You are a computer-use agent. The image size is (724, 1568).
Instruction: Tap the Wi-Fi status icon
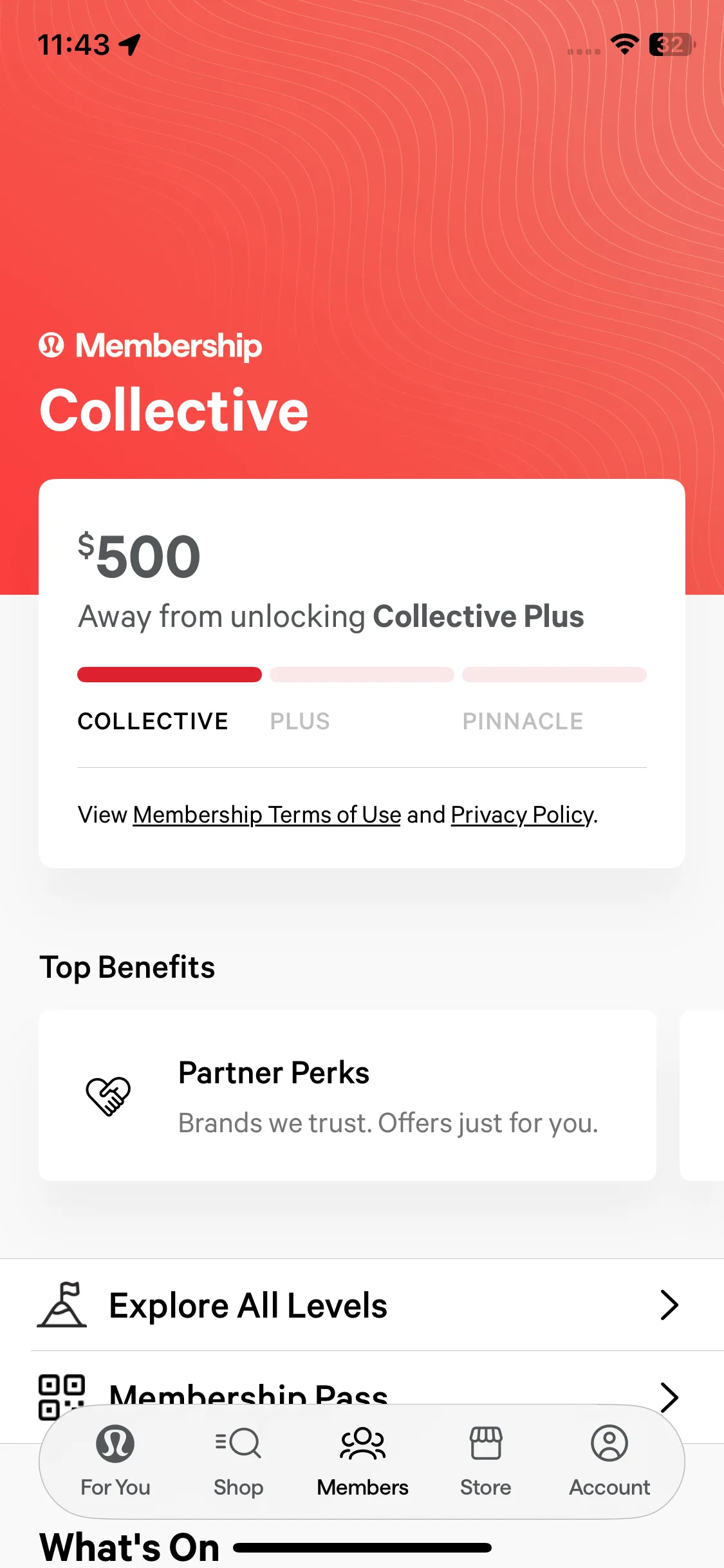[x=624, y=44]
